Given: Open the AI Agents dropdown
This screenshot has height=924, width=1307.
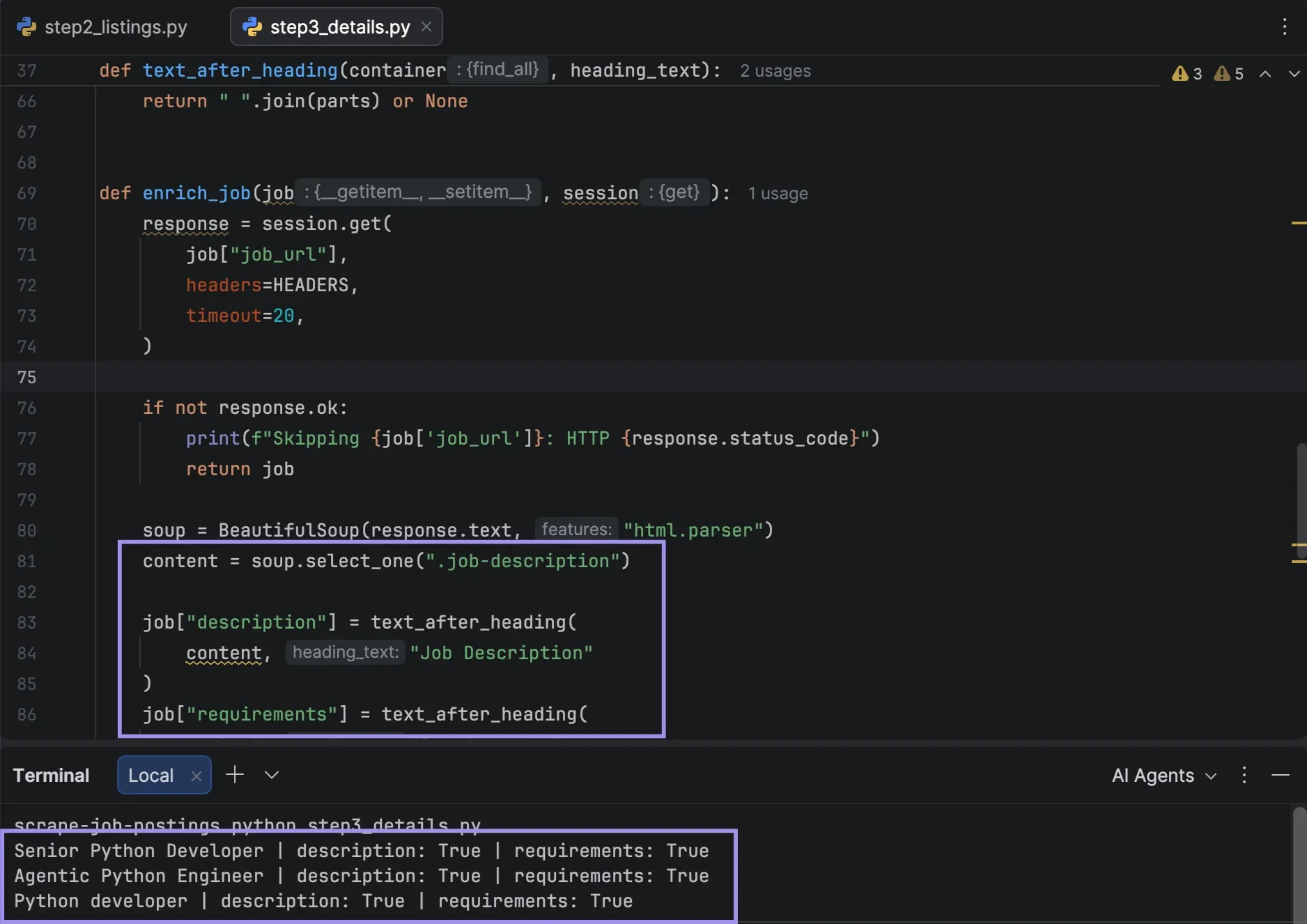Looking at the screenshot, I should pyautogui.click(x=1163, y=776).
